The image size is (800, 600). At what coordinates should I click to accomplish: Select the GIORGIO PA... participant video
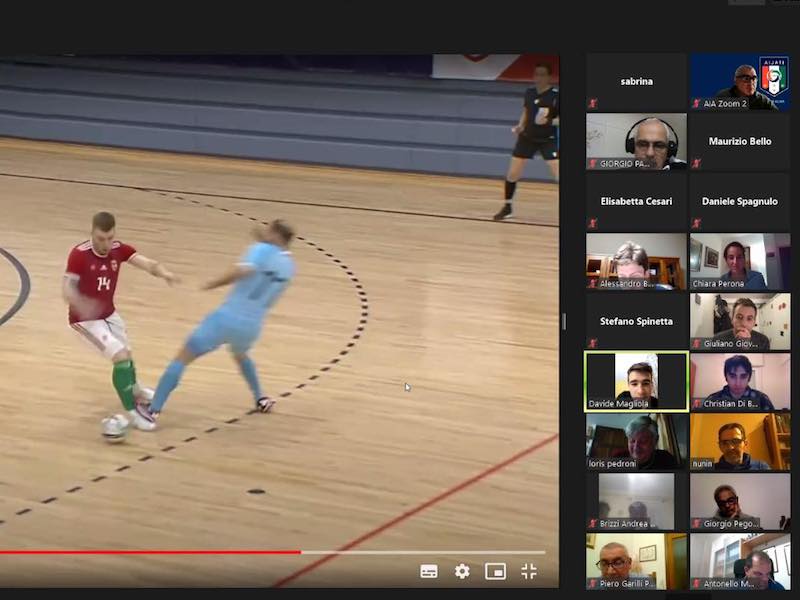coord(636,141)
